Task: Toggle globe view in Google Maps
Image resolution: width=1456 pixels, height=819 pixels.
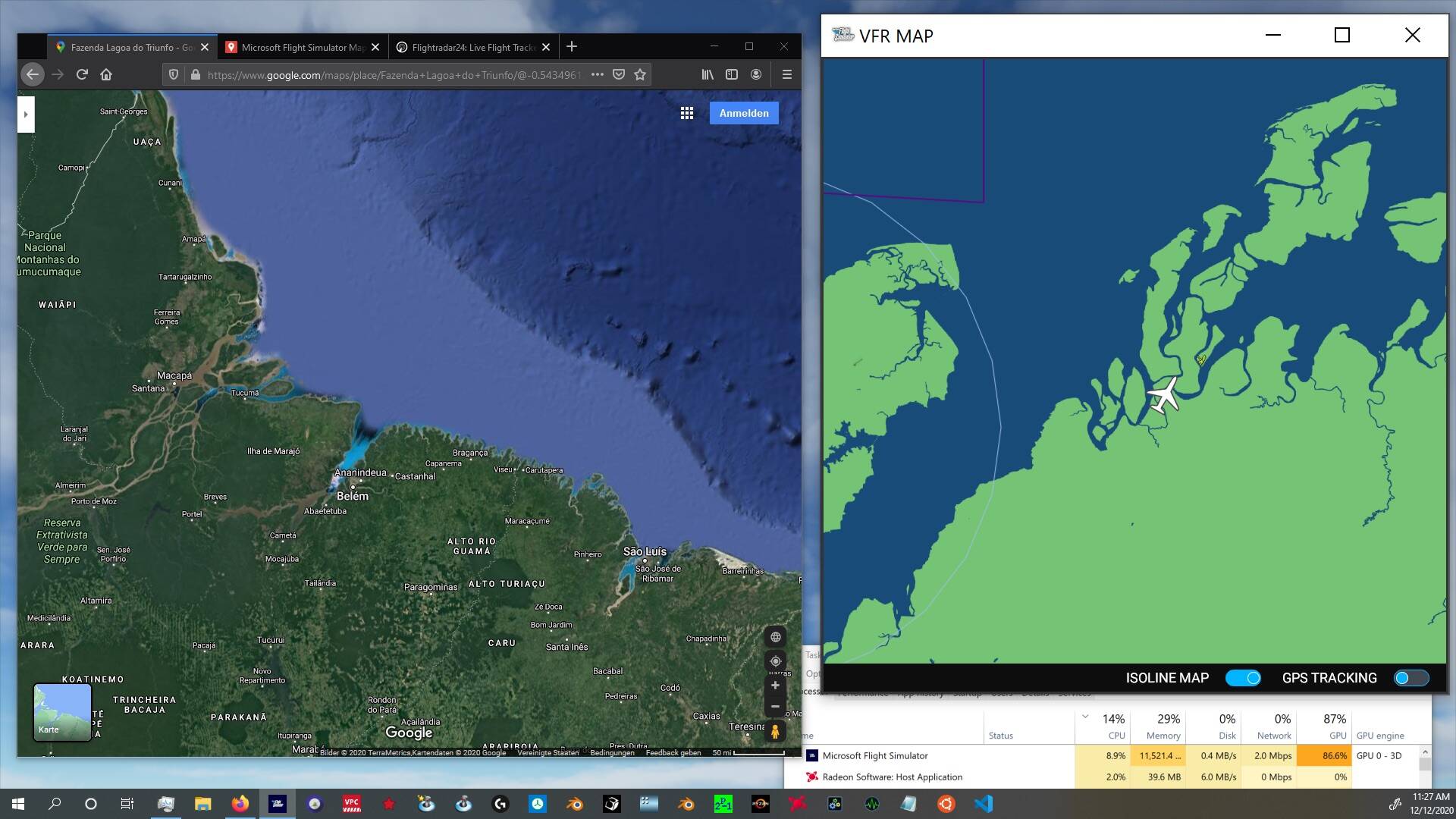Action: click(x=775, y=637)
